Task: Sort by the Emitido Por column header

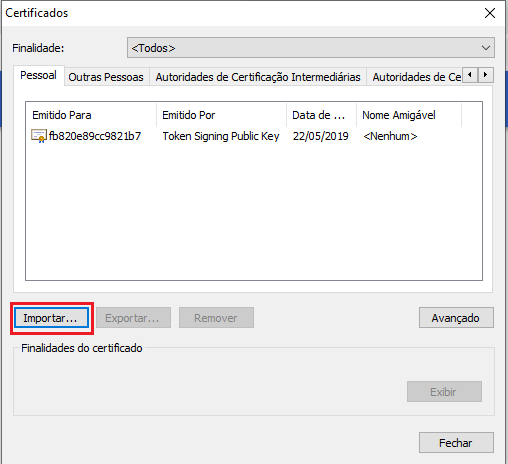Action: coord(221,115)
